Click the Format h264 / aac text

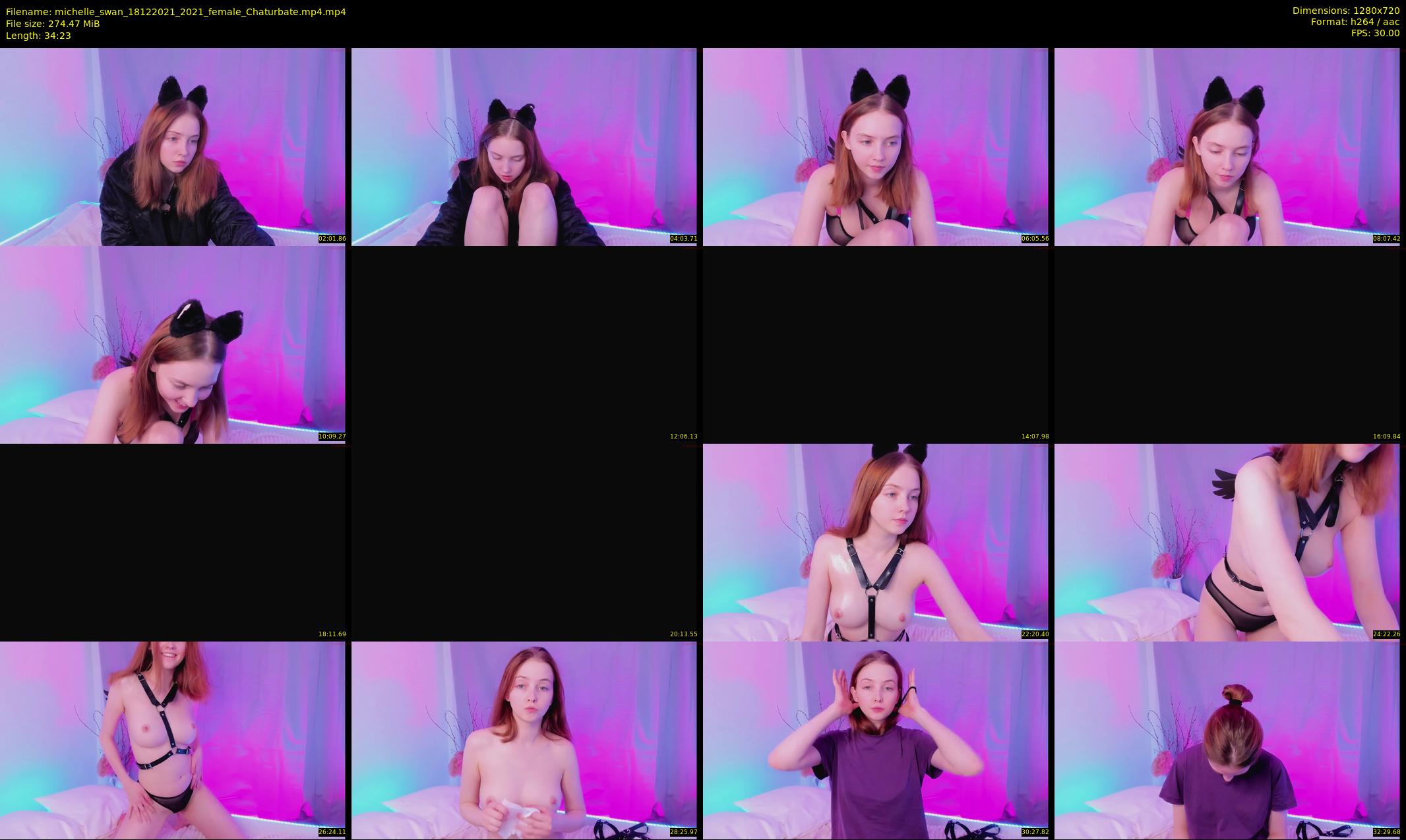pos(1355,22)
